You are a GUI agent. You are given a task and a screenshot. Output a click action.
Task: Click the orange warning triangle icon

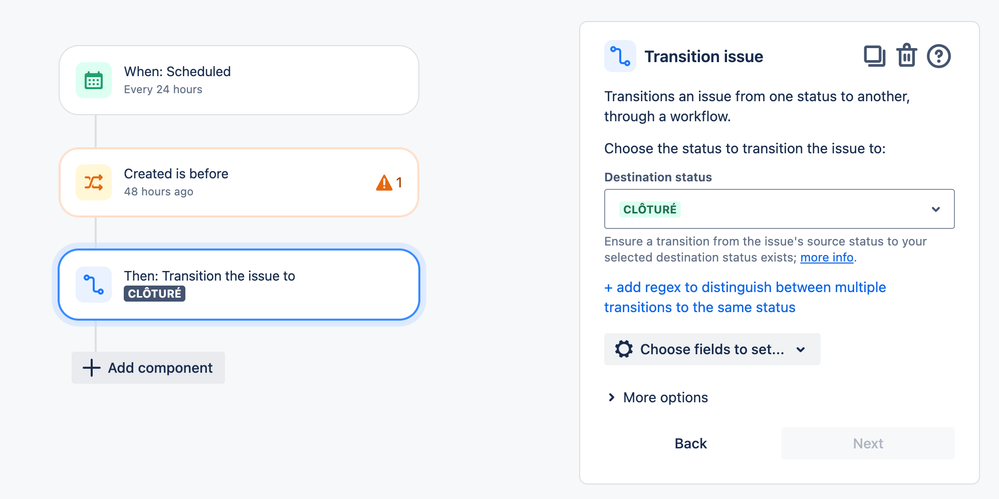(384, 183)
